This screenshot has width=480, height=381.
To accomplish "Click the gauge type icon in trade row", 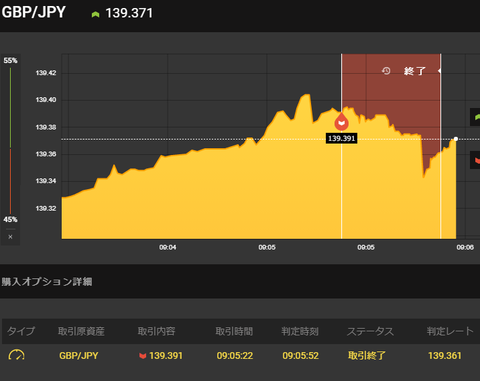I will coord(16,355).
